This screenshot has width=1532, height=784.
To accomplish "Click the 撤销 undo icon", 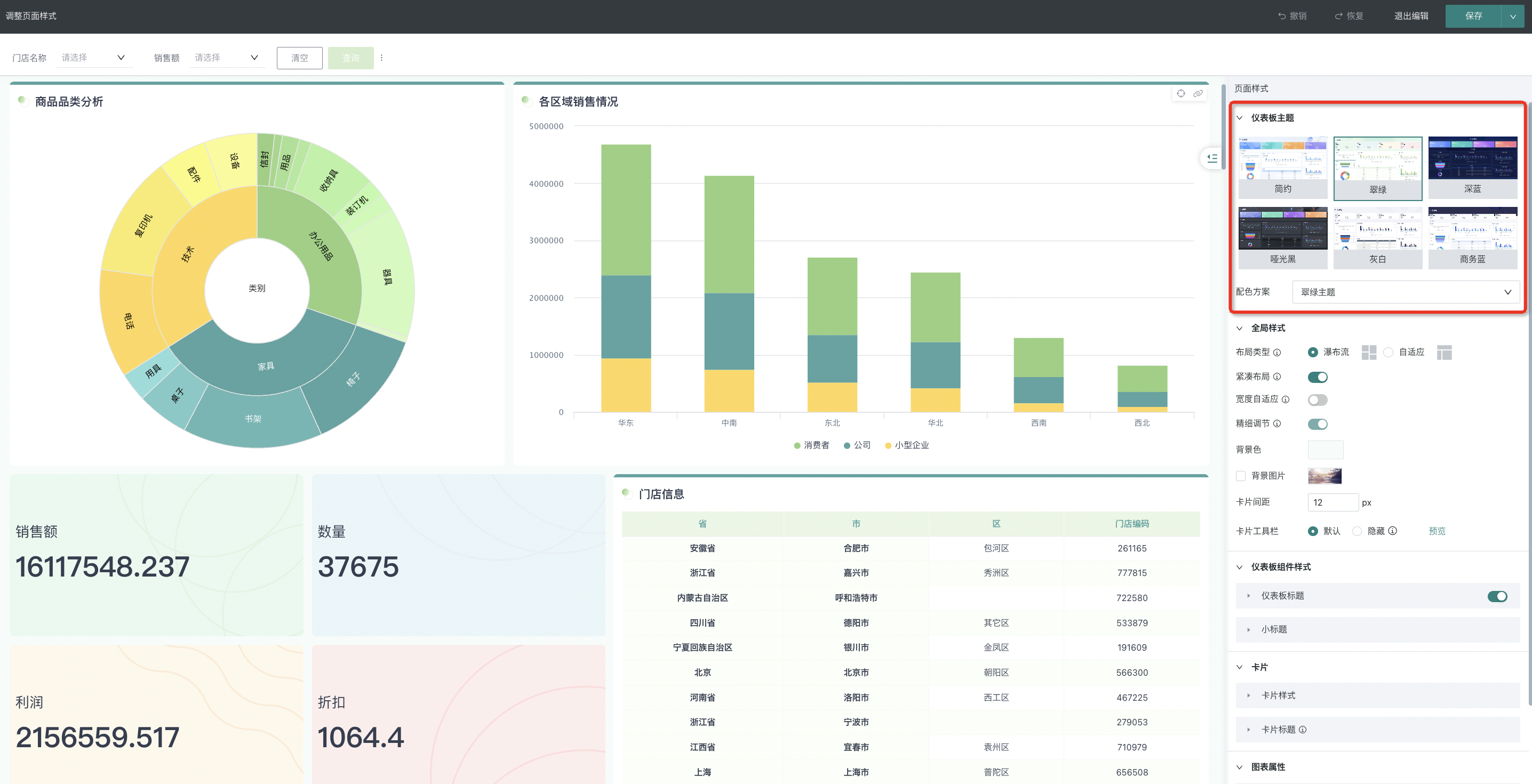I will click(x=1282, y=16).
